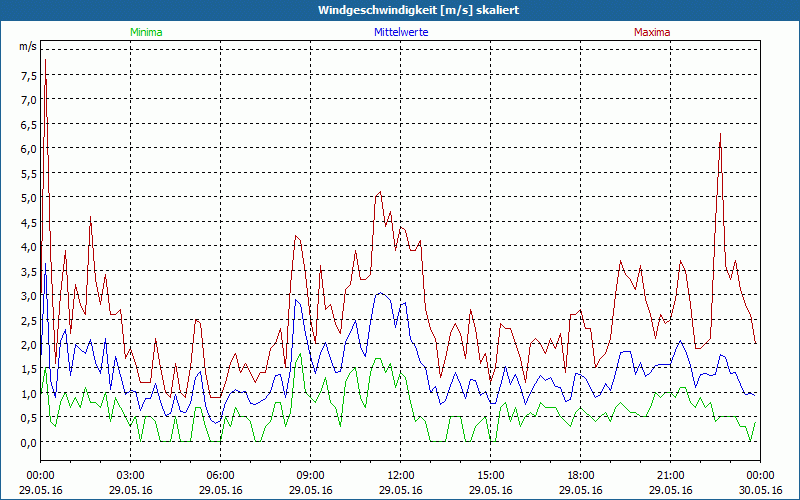Click the 21:00 time axis label
The width and height of the screenshot is (800, 500).
(x=670, y=476)
